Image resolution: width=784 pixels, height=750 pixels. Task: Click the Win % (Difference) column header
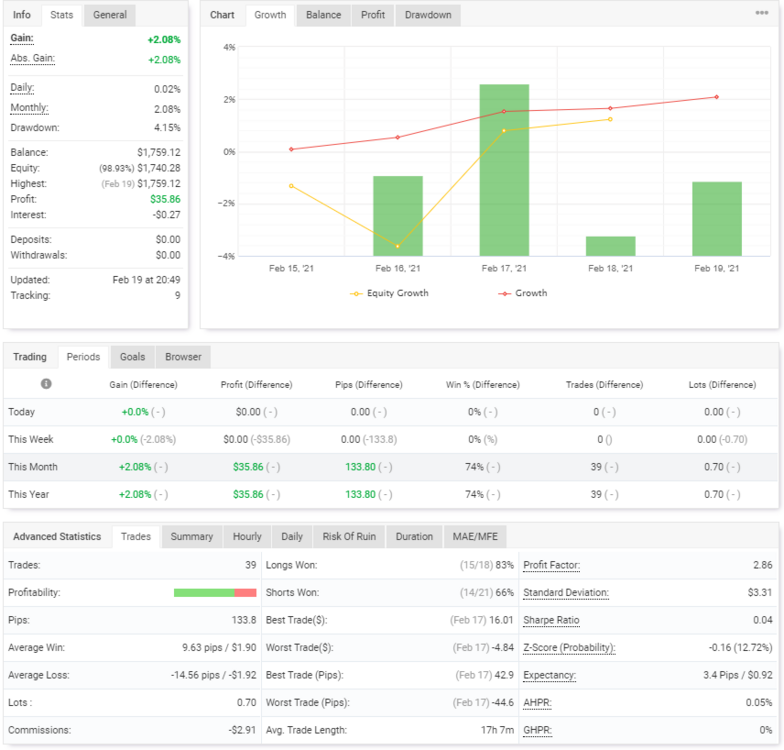pos(482,384)
